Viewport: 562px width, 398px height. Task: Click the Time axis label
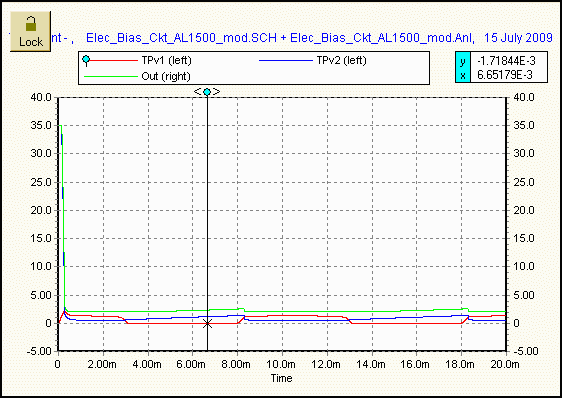coord(281,378)
